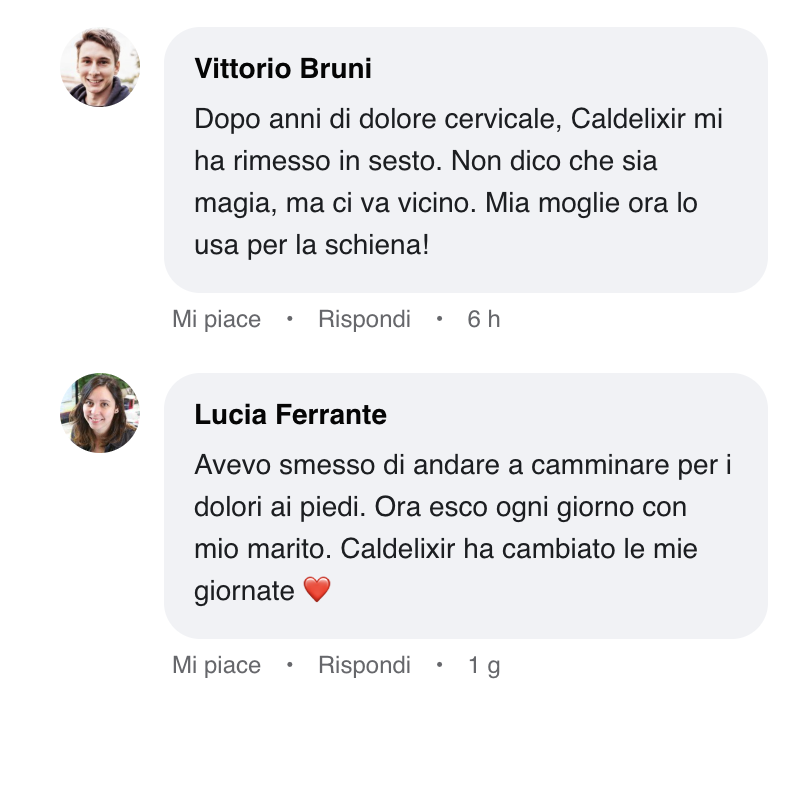Like Vittorio Bruni's comment with Mi piace

click(x=216, y=319)
